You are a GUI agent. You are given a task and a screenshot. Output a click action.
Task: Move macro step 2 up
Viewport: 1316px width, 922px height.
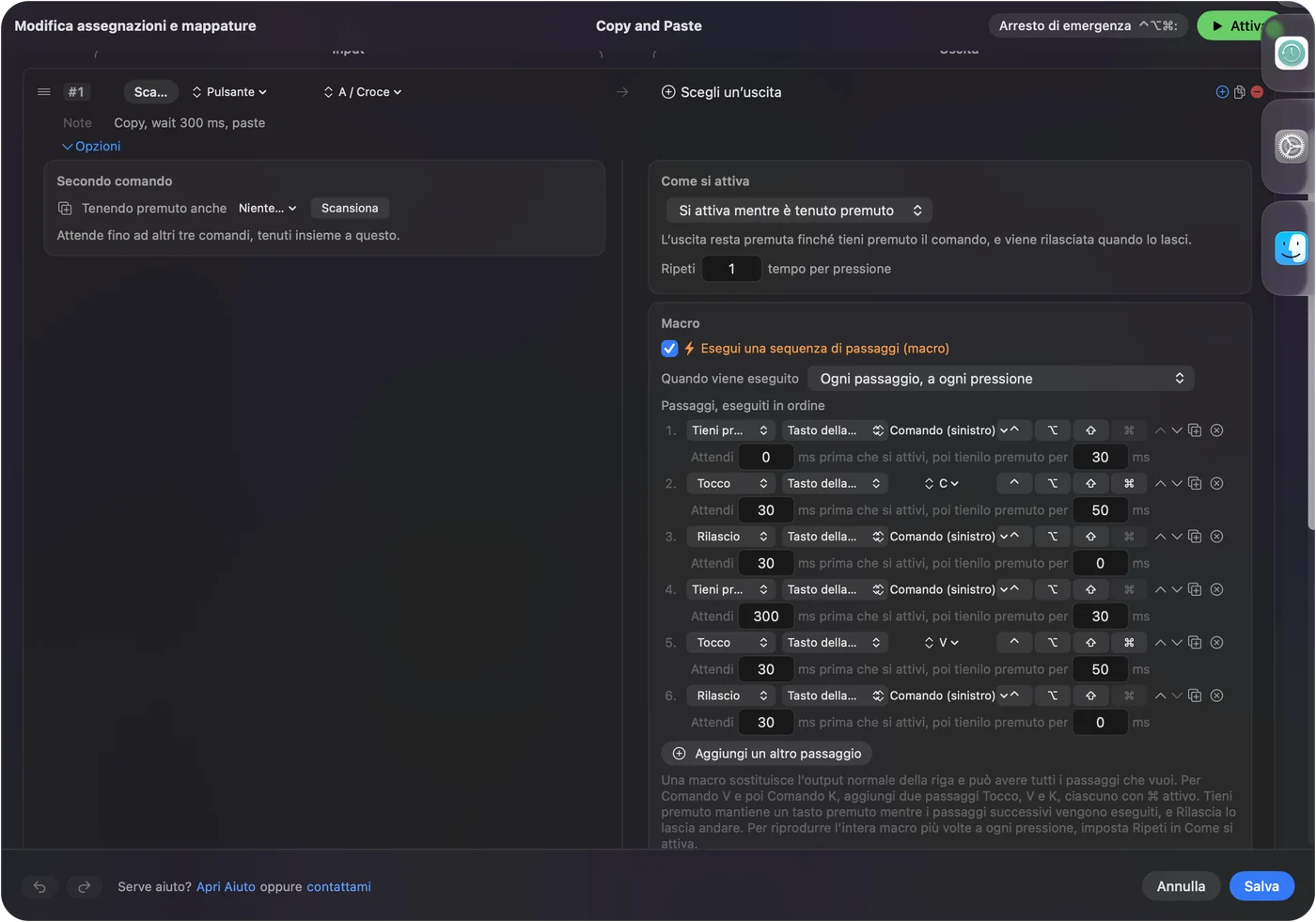tap(1160, 483)
